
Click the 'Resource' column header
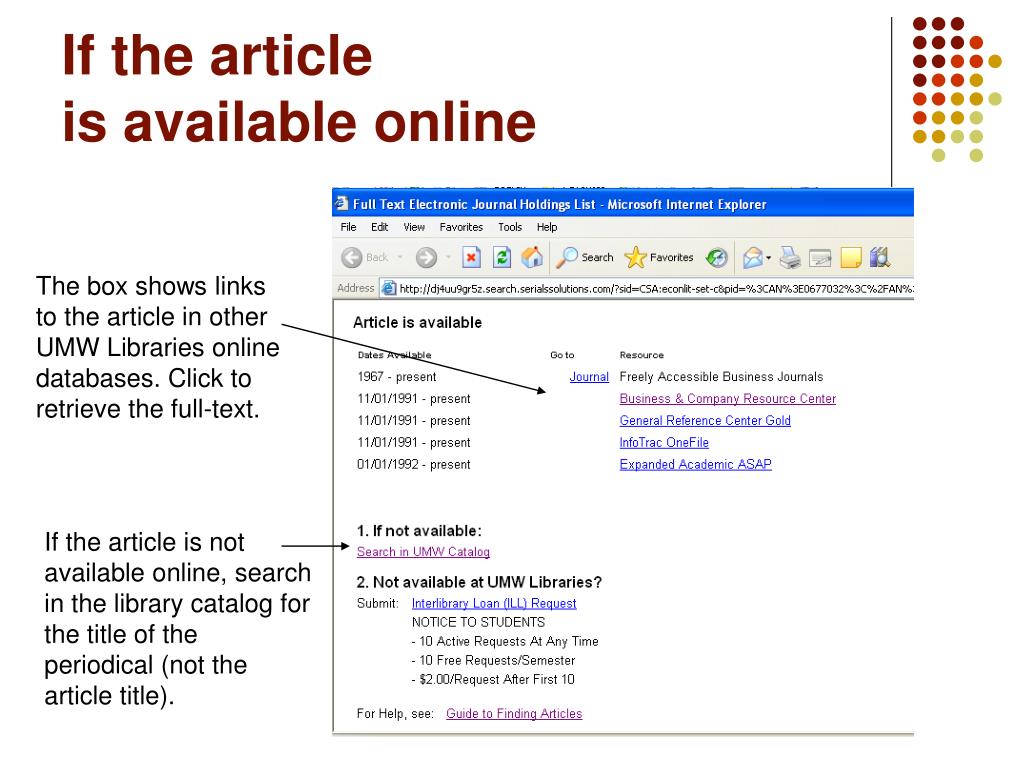coord(641,355)
